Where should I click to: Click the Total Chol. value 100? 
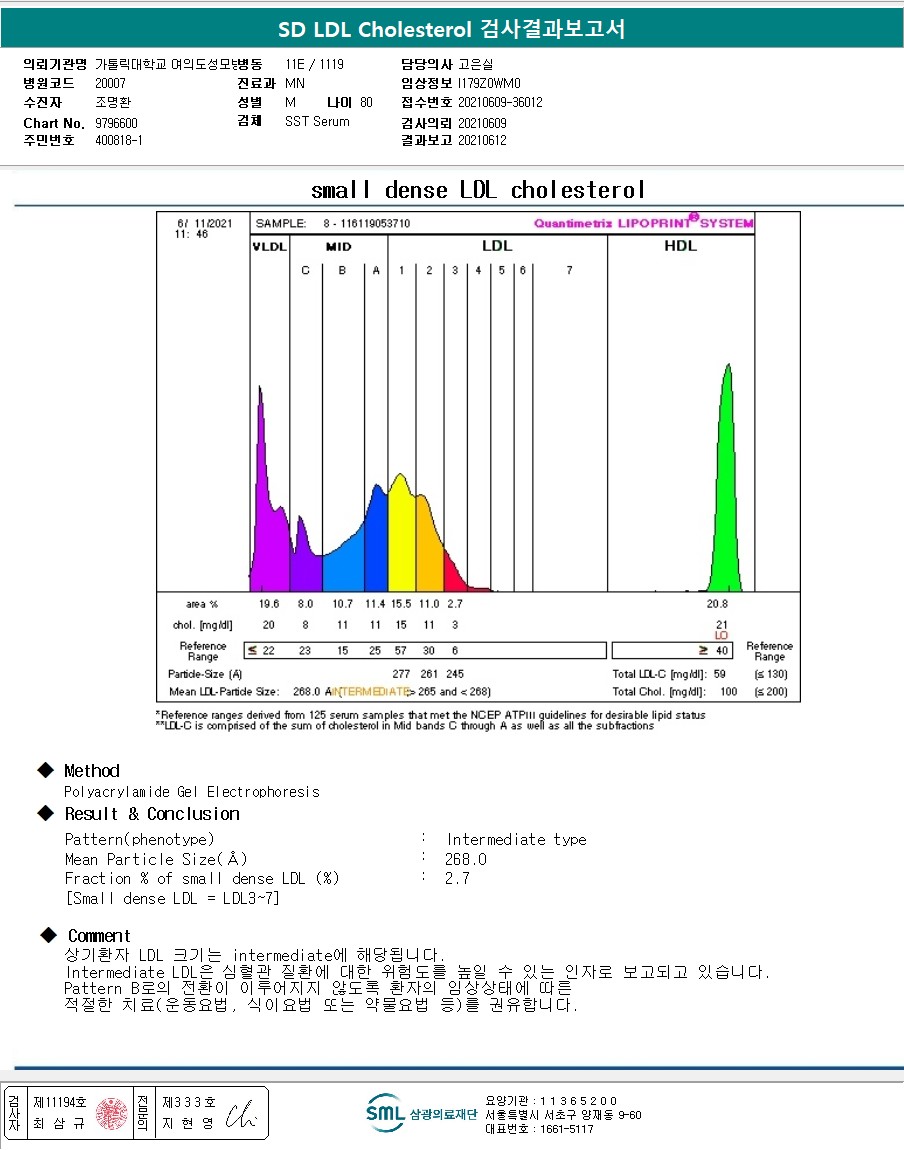[729, 691]
